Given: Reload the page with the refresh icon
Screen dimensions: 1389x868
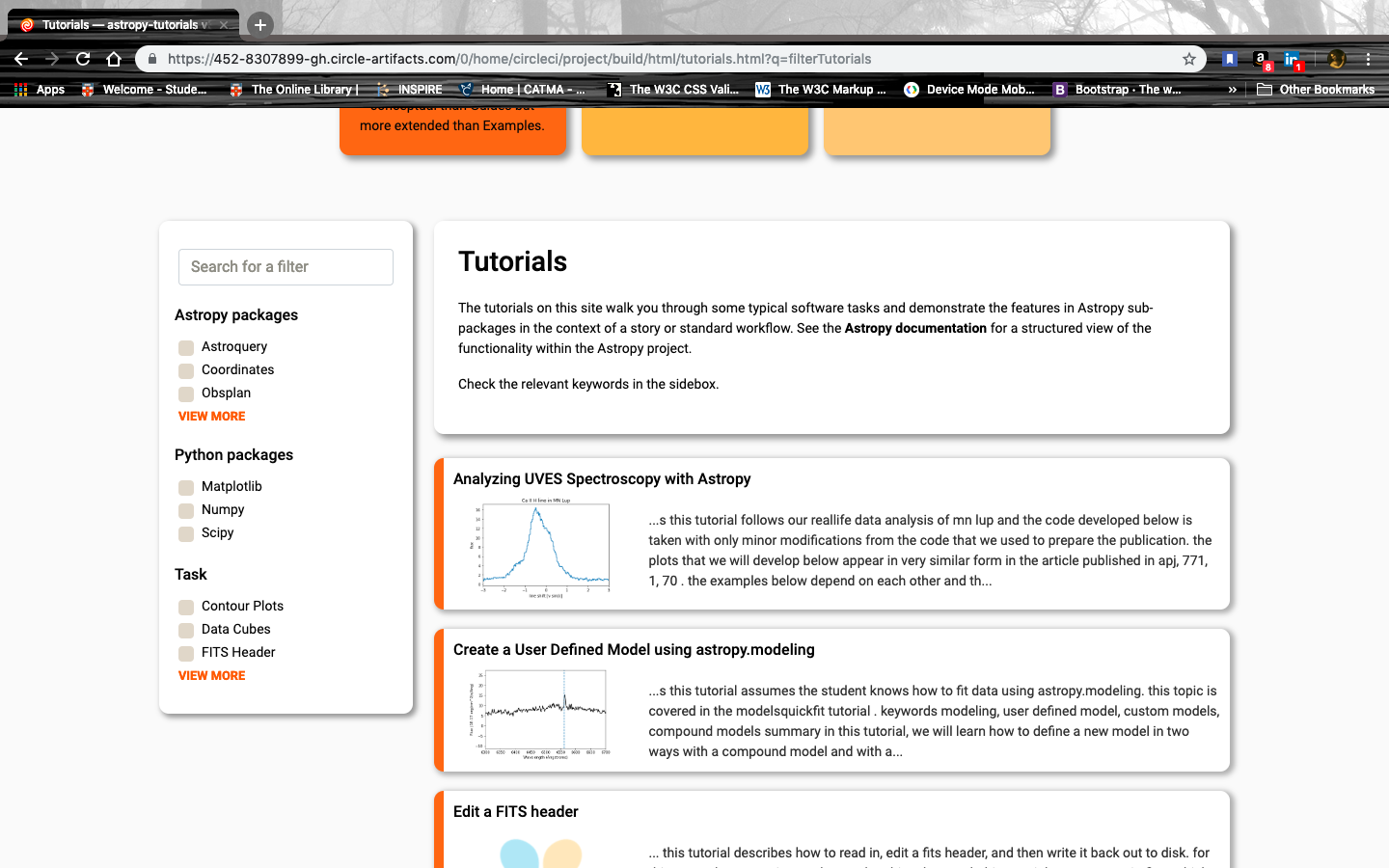Looking at the screenshot, I should 83,59.
